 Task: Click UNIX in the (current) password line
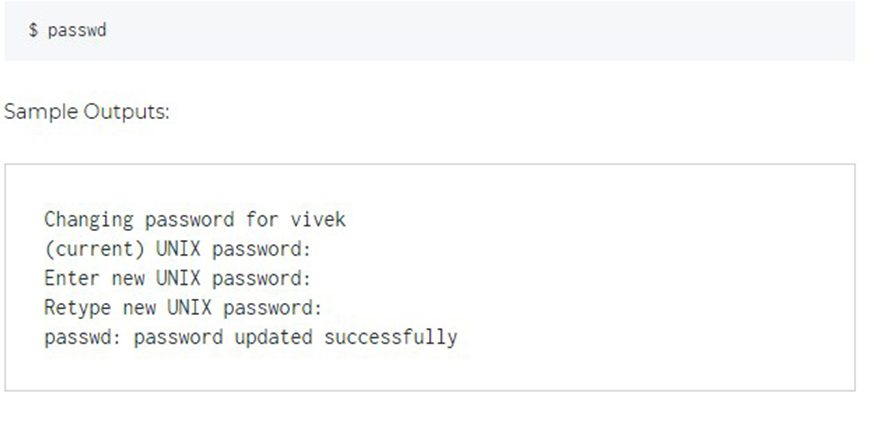coord(178,248)
